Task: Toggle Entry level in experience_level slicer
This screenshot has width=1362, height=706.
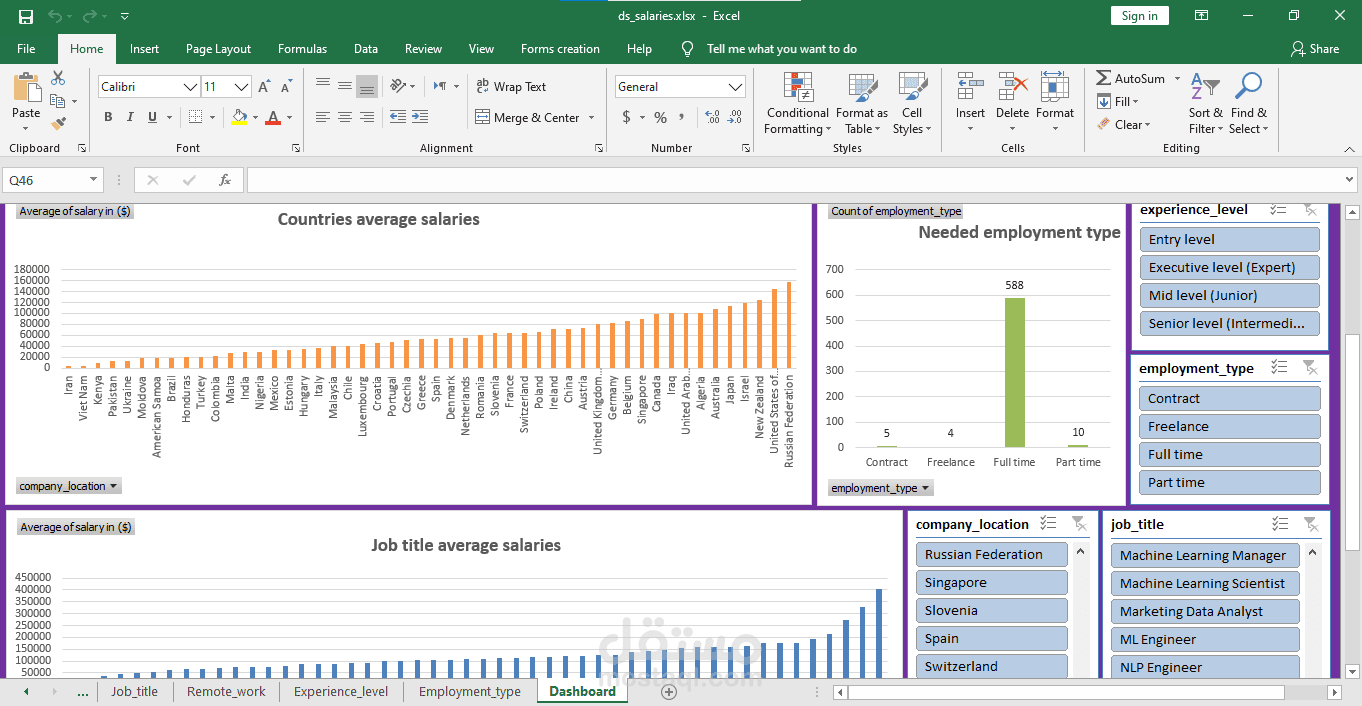Action: tap(1229, 239)
